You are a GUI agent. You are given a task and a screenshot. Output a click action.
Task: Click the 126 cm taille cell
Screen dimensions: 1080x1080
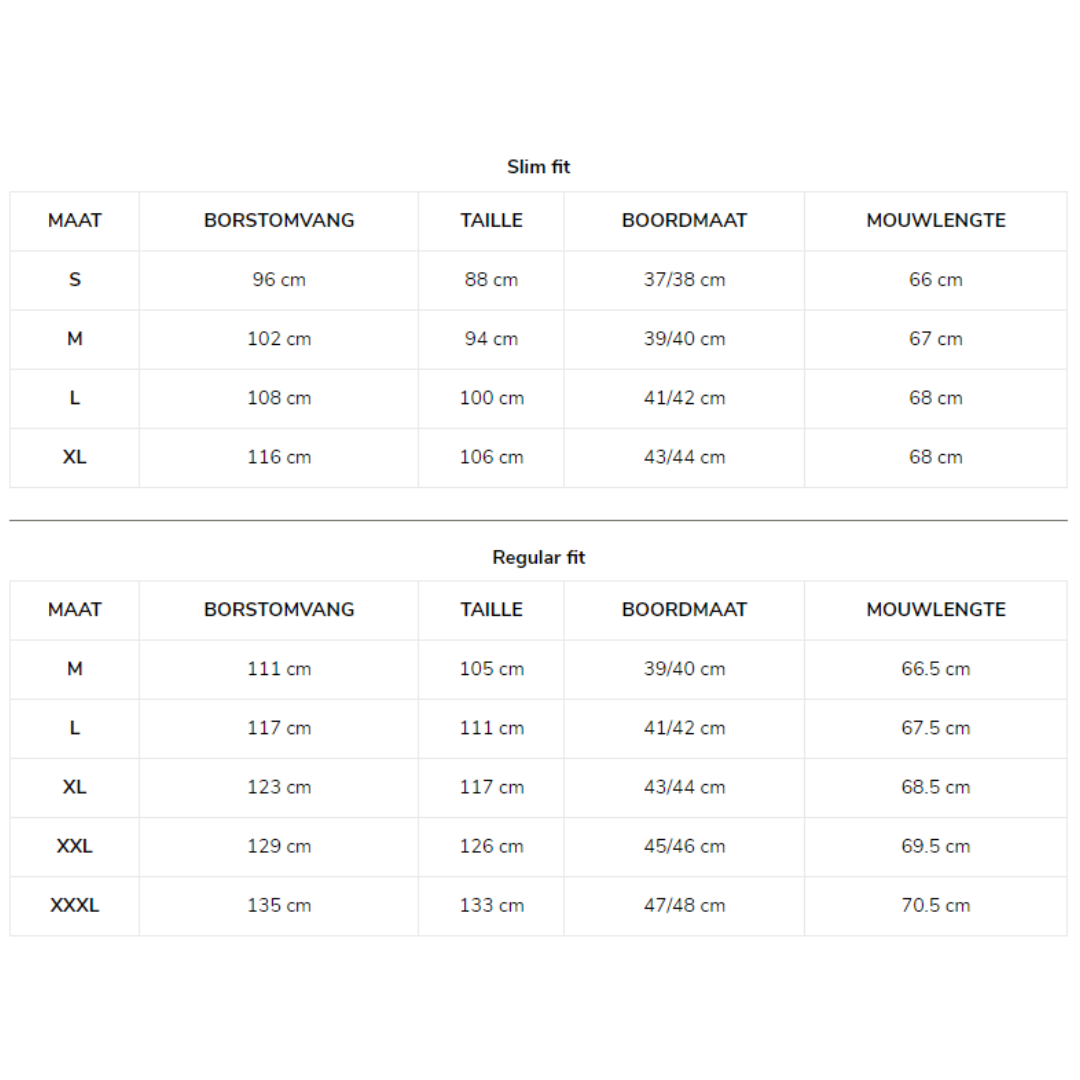[x=491, y=846]
